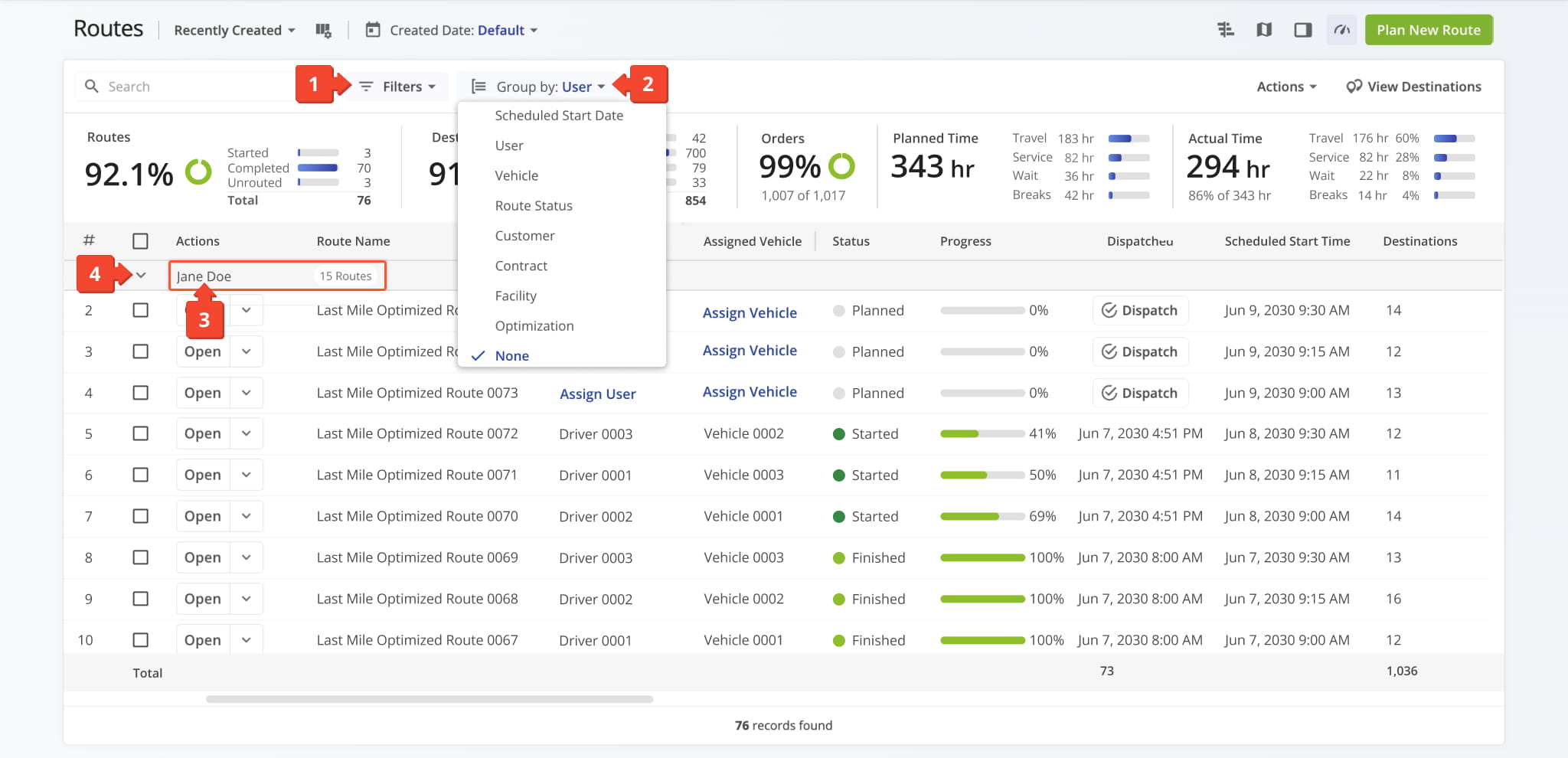This screenshot has width=1568, height=758.
Task: Open the column settings icon beside Recently Created
Action: coord(323,31)
